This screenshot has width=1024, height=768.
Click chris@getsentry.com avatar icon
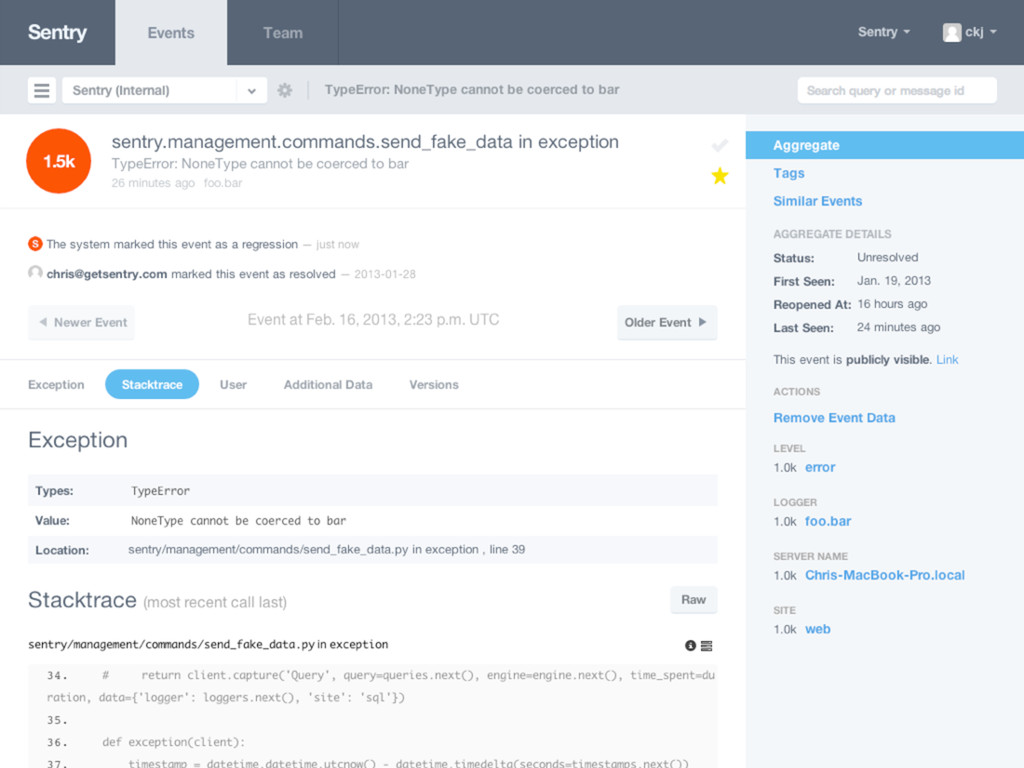click(x=35, y=273)
